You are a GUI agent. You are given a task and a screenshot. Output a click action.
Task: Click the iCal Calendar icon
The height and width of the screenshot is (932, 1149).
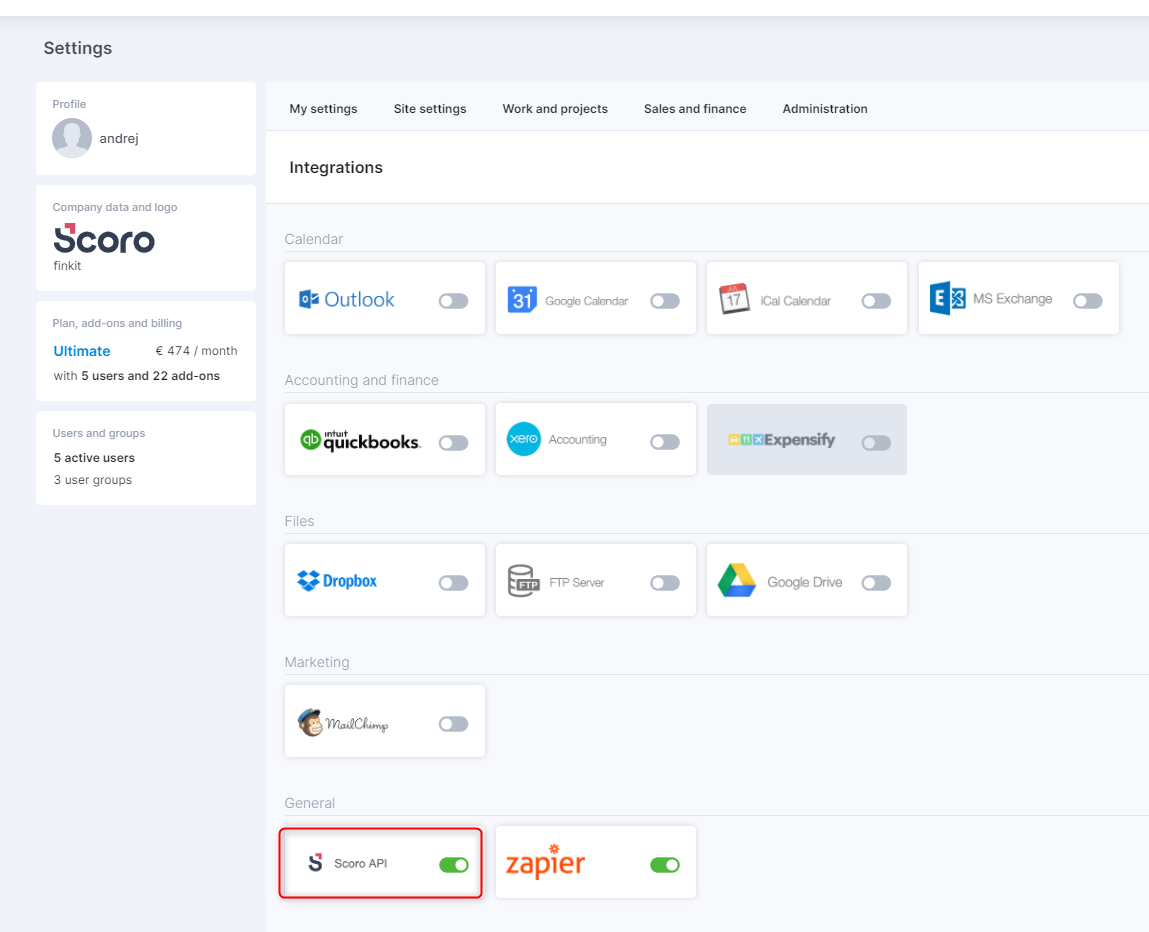(x=734, y=299)
